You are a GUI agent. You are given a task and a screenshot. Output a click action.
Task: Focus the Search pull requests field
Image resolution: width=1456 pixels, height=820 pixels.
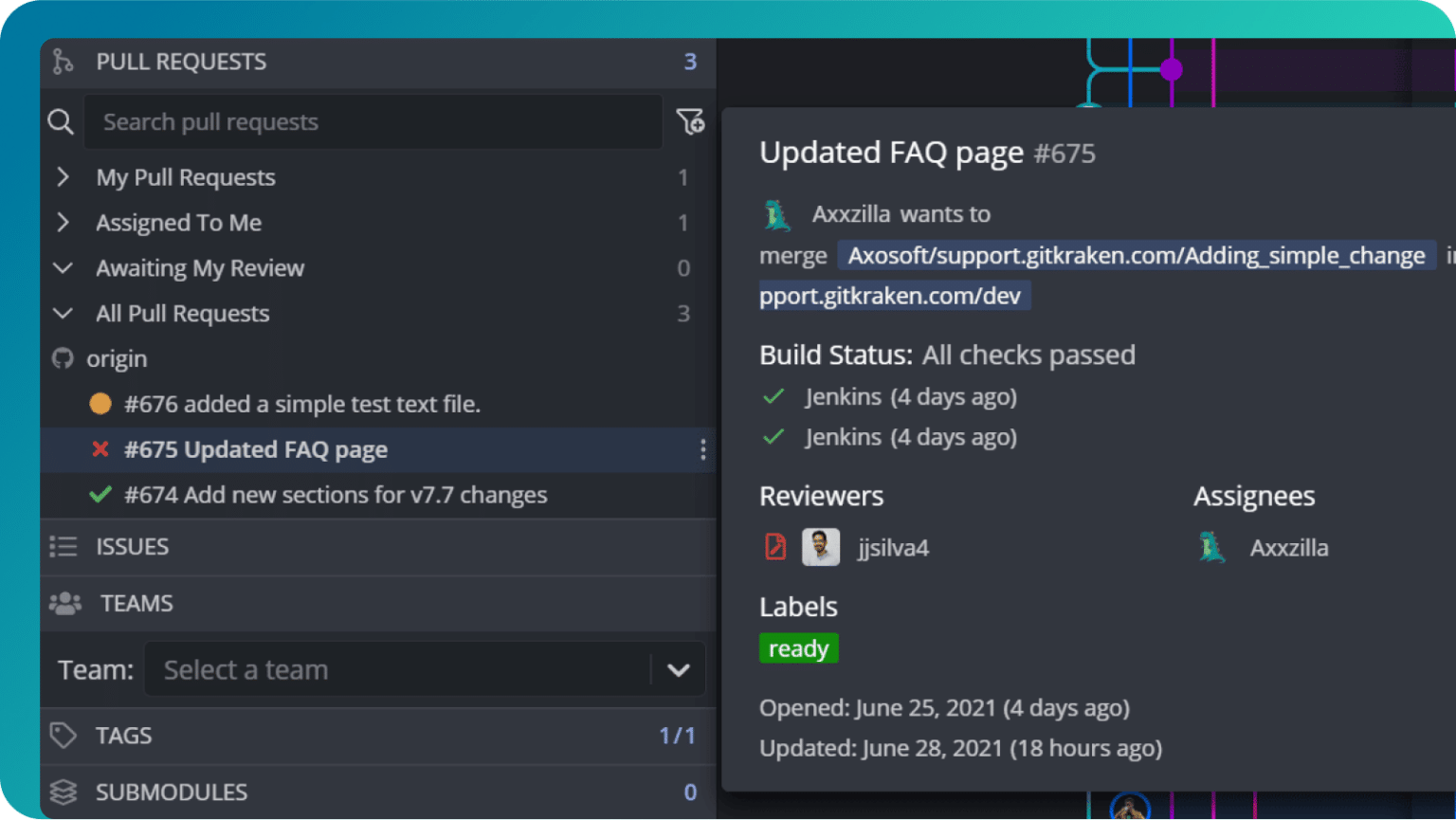coord(373,121)
